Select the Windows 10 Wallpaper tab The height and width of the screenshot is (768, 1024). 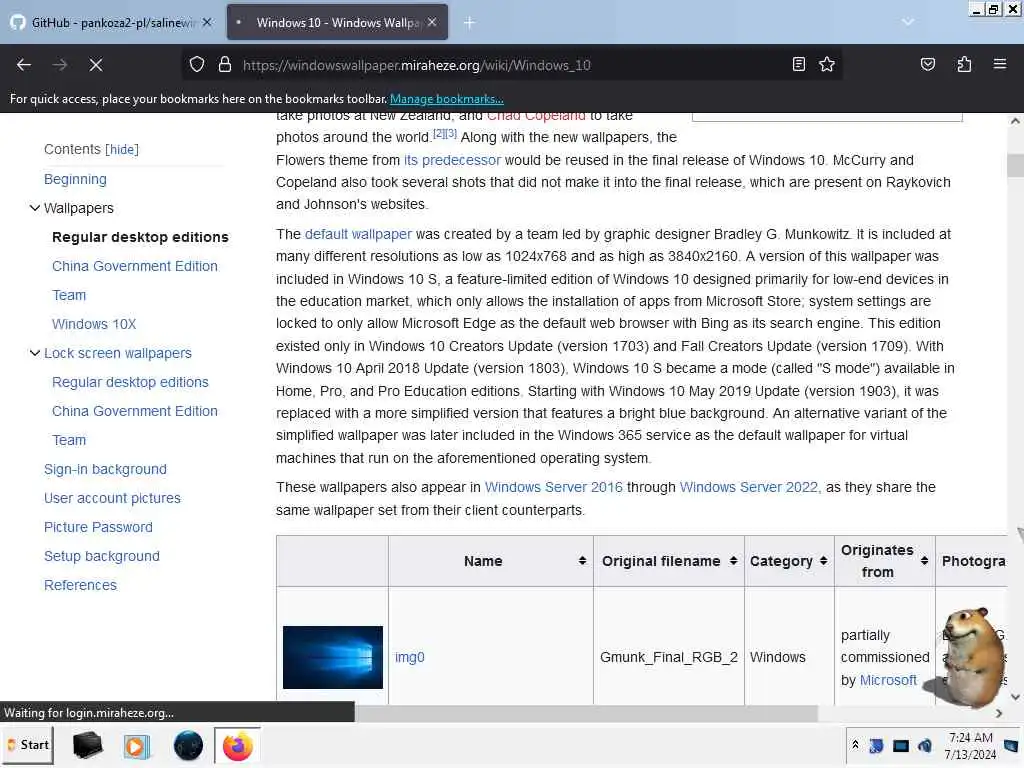tap(337, 22)
